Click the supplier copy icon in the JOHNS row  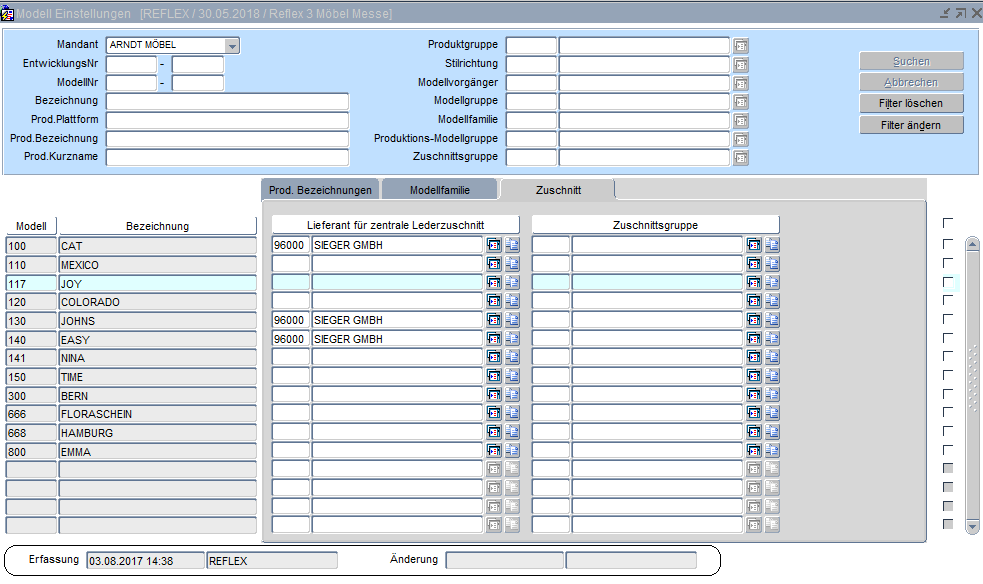512,321
